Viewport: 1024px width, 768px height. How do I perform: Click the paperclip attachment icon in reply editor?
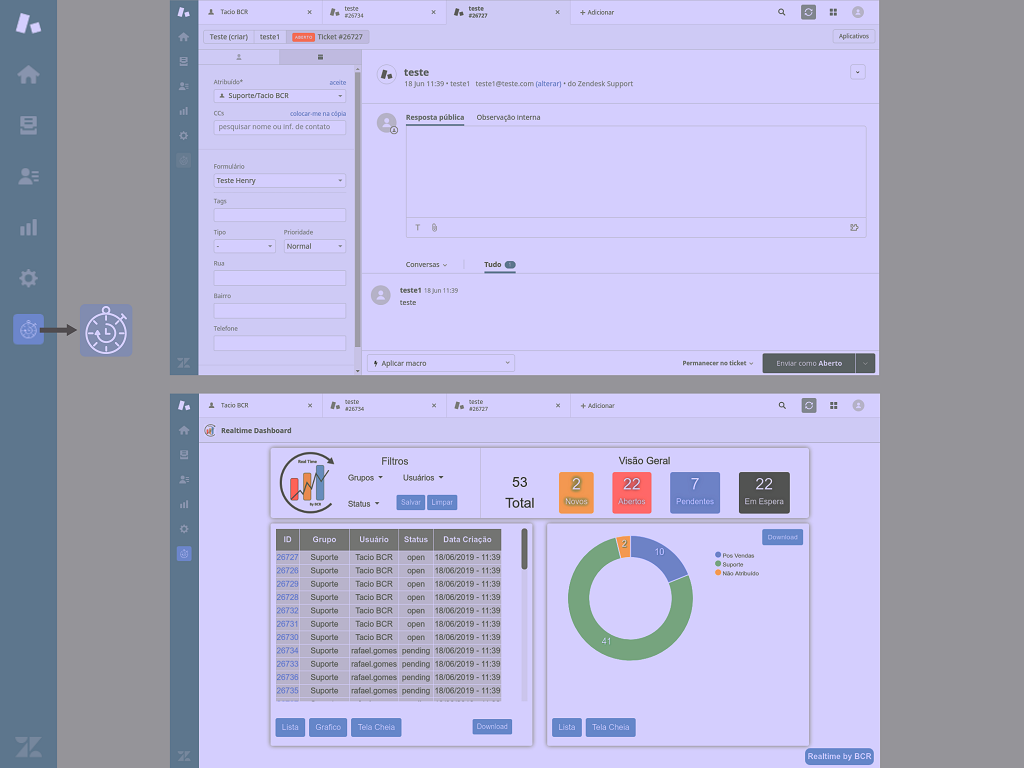(434, 227)
